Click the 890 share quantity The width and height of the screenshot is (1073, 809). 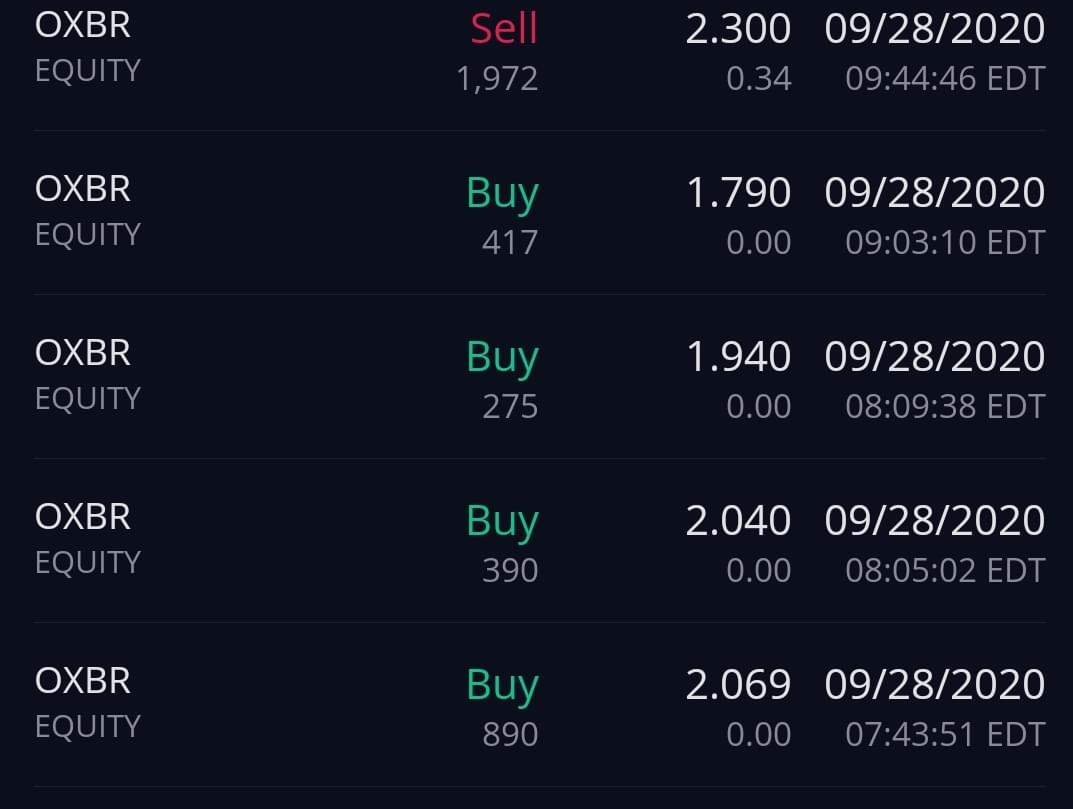(510, 734)
